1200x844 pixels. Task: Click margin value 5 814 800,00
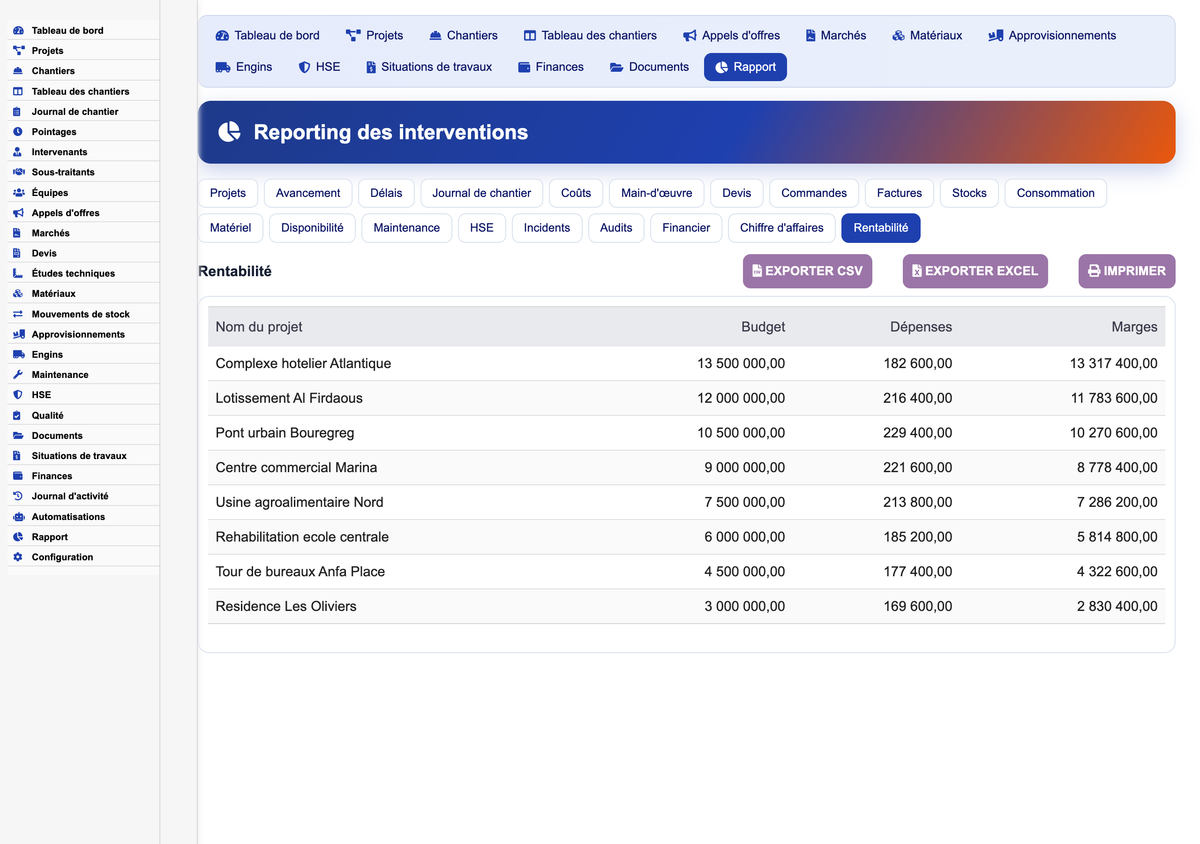coord(1117,537)
